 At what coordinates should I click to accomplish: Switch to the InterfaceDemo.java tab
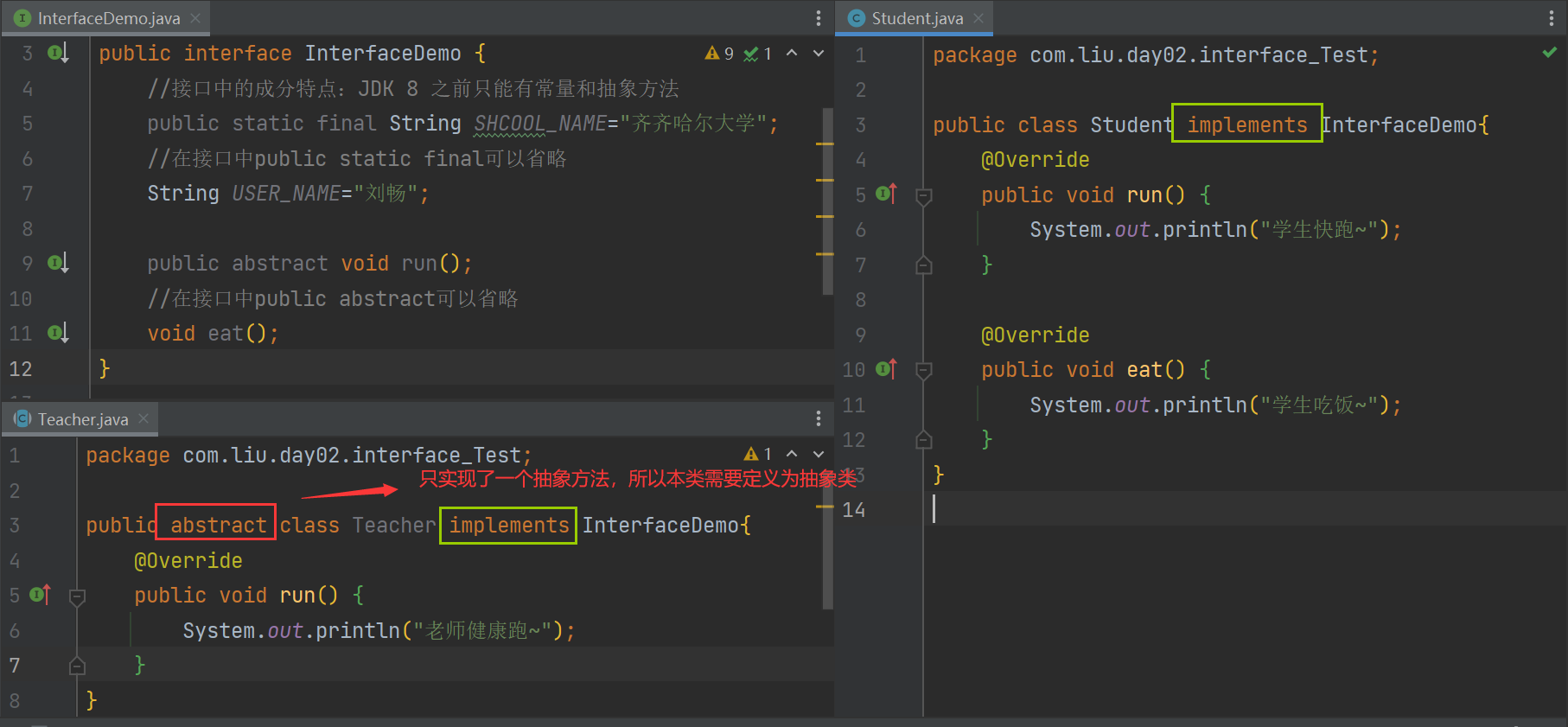[108, 18]
